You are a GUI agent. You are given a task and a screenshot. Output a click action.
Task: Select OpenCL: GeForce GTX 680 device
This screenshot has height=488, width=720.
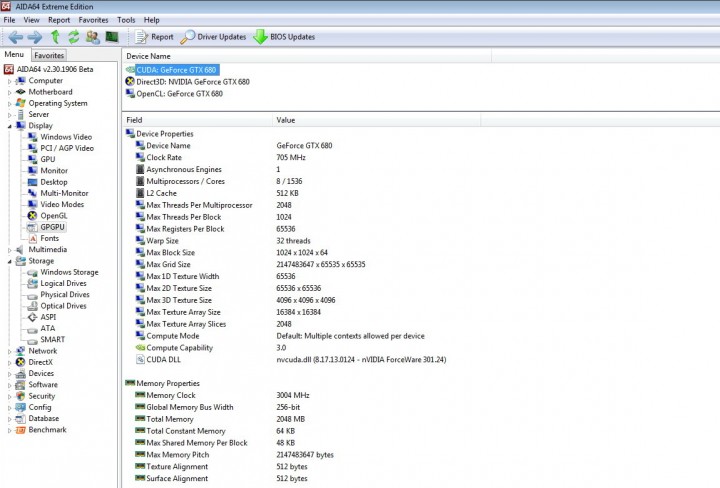click(180, 94)
